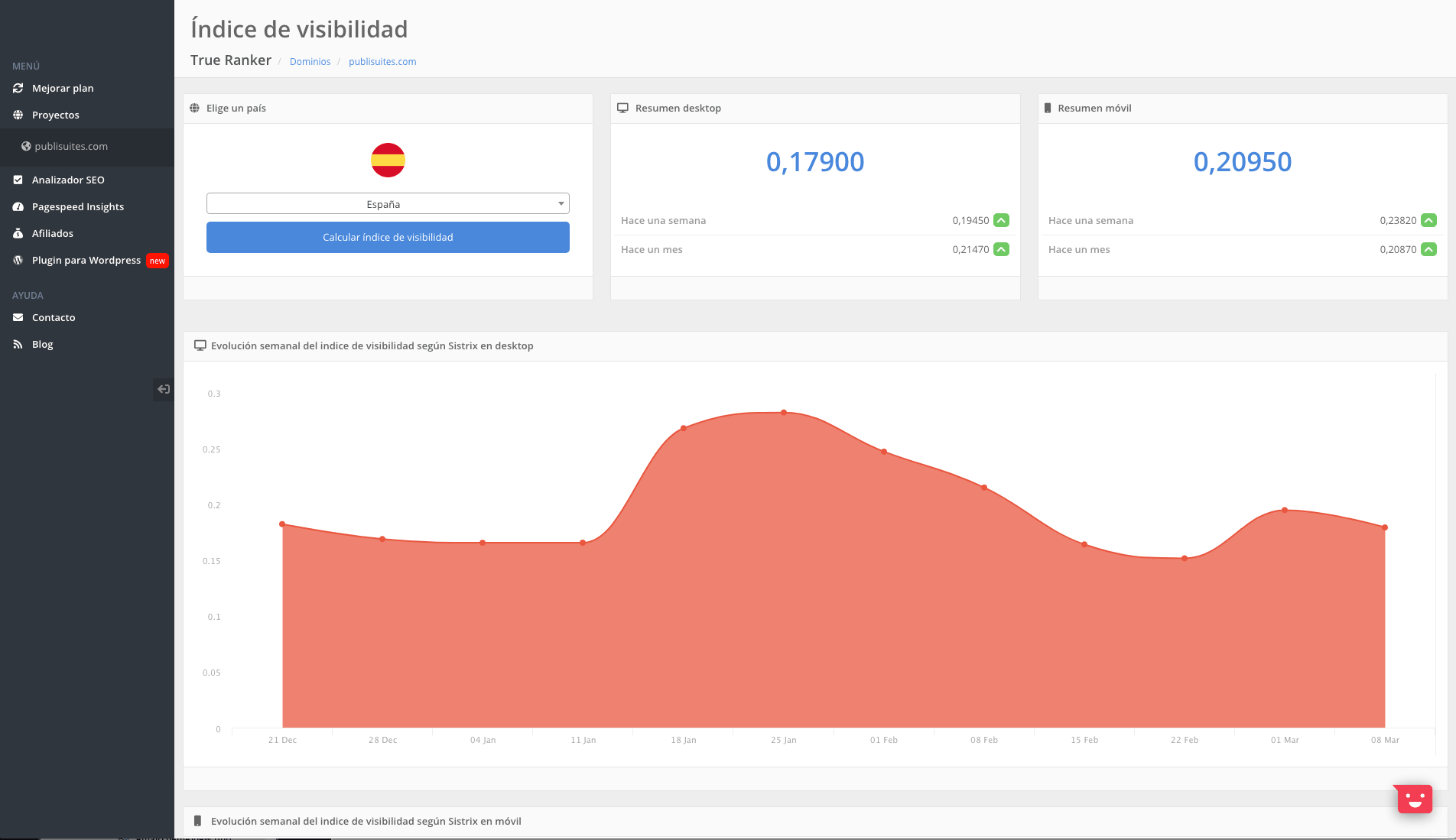Image resolution: width=1456 pixels, height=840 pixels.
Task: Open the España country dropdown
Action: pyautogui.click(x=387, y=203)
